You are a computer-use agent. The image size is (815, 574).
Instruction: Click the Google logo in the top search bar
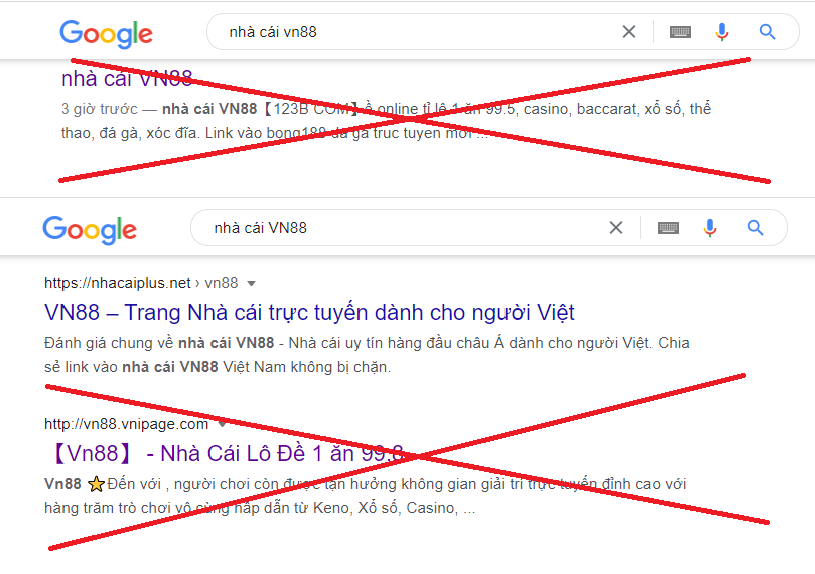tap(106, 34)
